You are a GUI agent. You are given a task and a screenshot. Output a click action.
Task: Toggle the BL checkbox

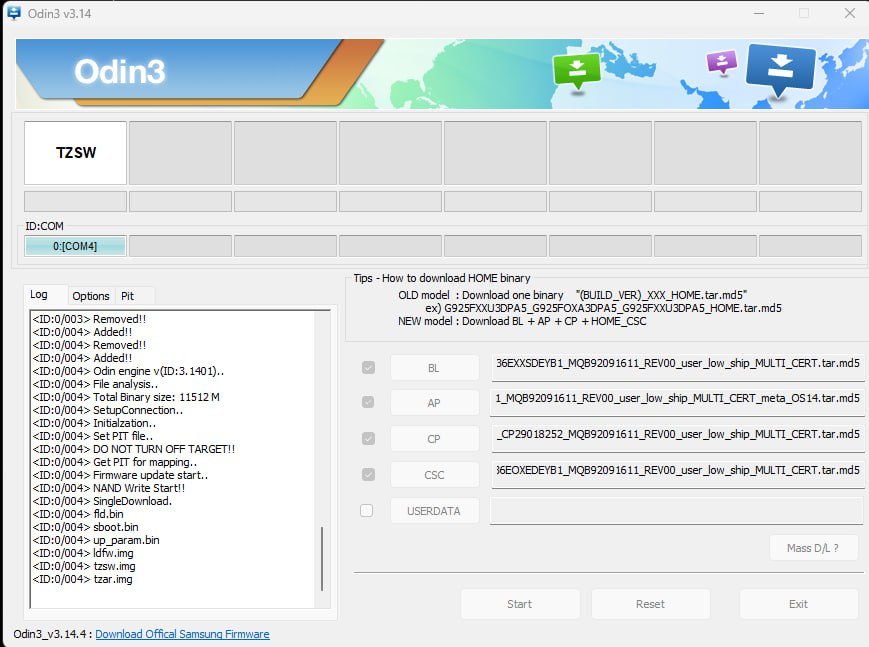[368, 368]
